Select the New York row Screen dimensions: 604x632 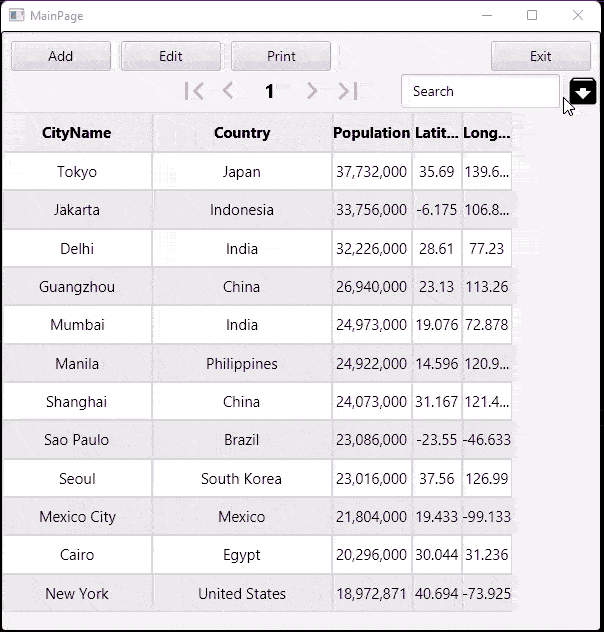click(77, 594)
